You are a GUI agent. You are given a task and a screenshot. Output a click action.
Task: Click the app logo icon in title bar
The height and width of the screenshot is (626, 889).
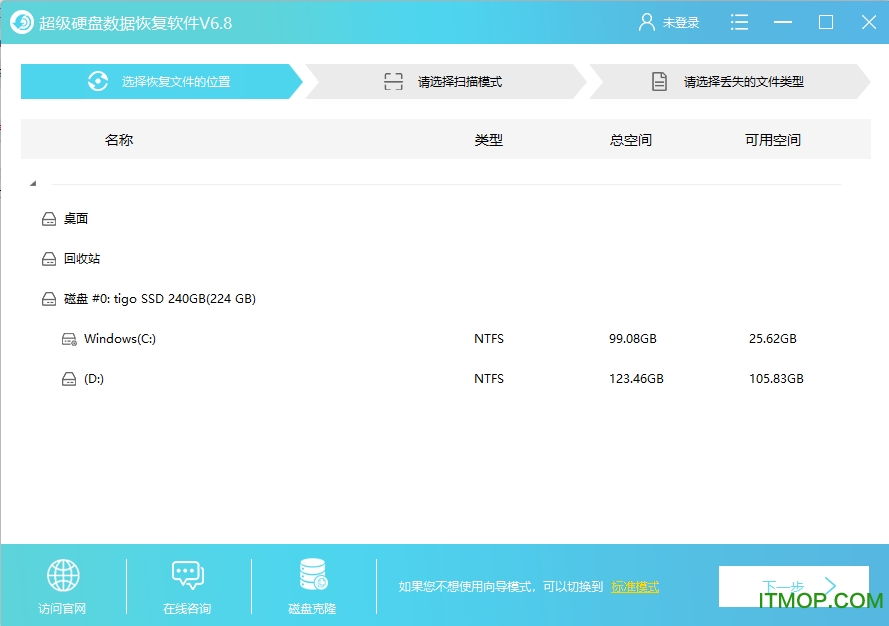(x=22, y=22)
